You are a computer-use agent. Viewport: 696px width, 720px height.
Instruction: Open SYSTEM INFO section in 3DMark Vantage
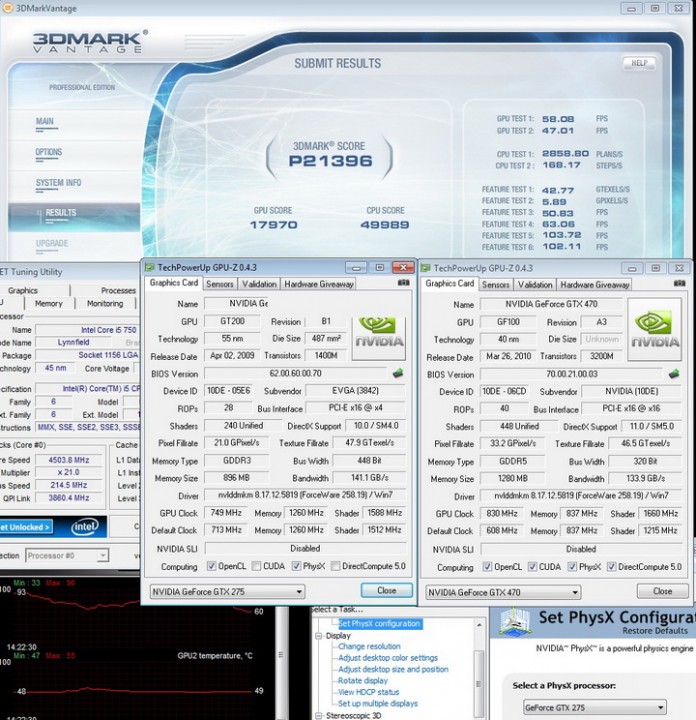click(x=58, y=183)
